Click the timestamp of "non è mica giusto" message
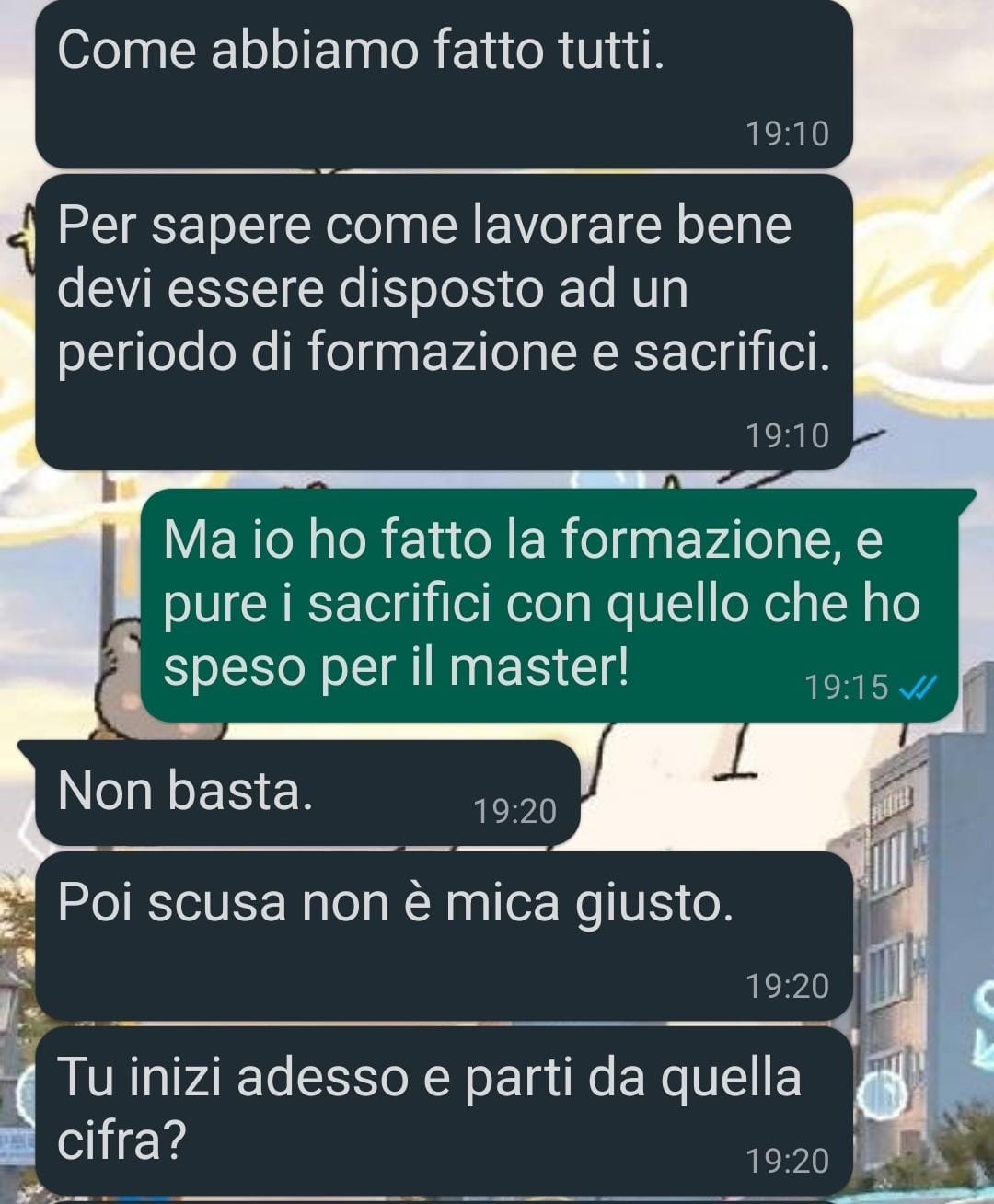 pos(788,986)
